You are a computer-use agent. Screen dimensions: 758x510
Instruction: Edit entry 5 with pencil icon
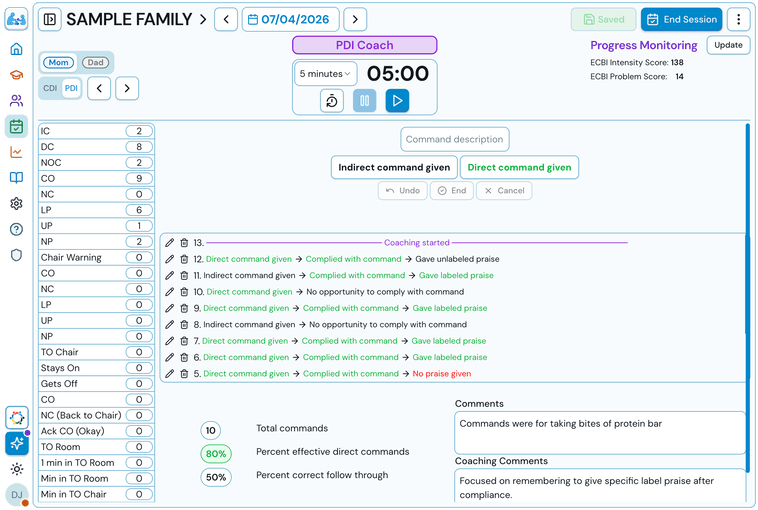pyautogui.click(x=169, y=374)
